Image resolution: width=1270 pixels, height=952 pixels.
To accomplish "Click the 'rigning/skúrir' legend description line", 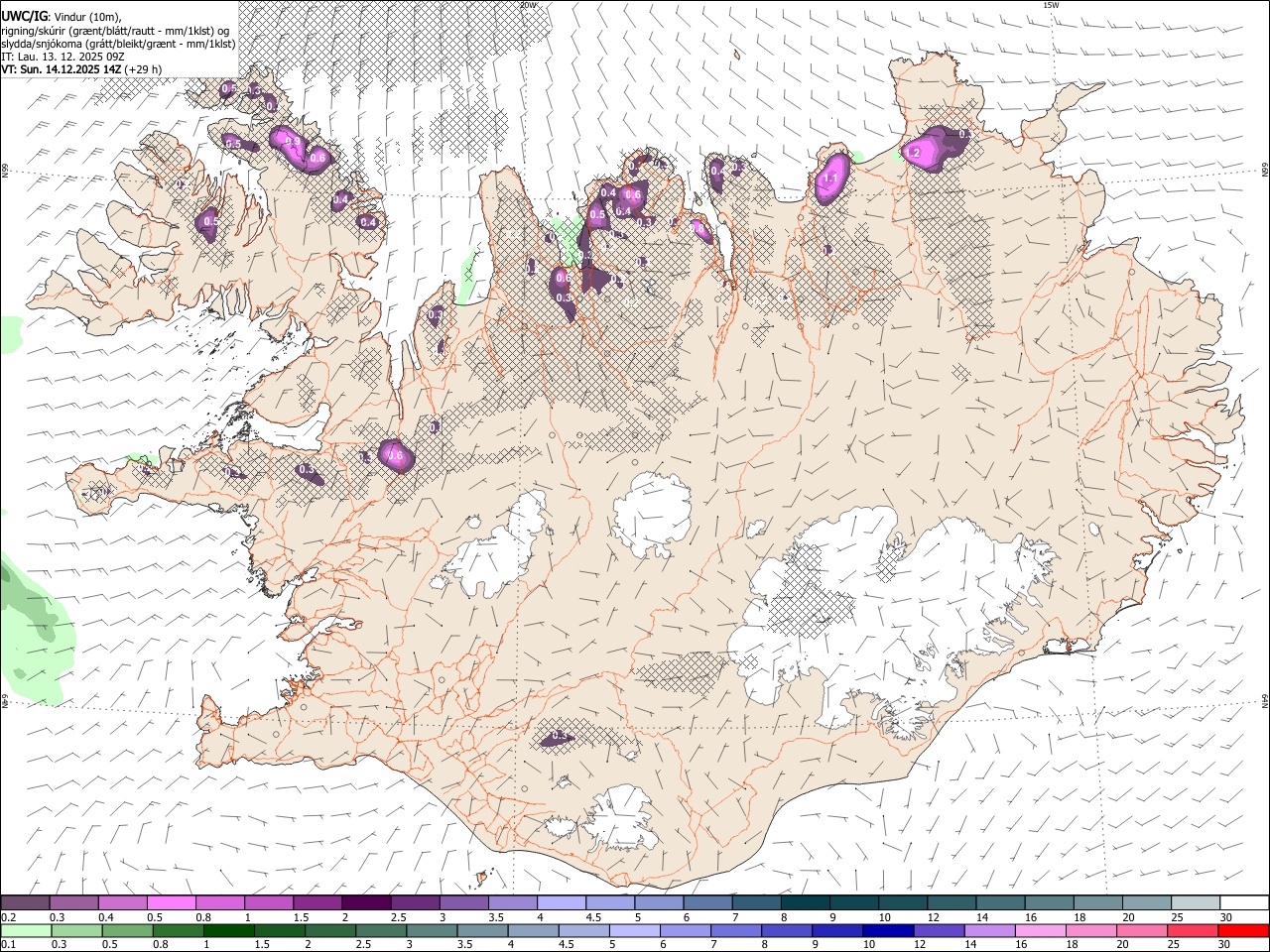I will point(115,30).
